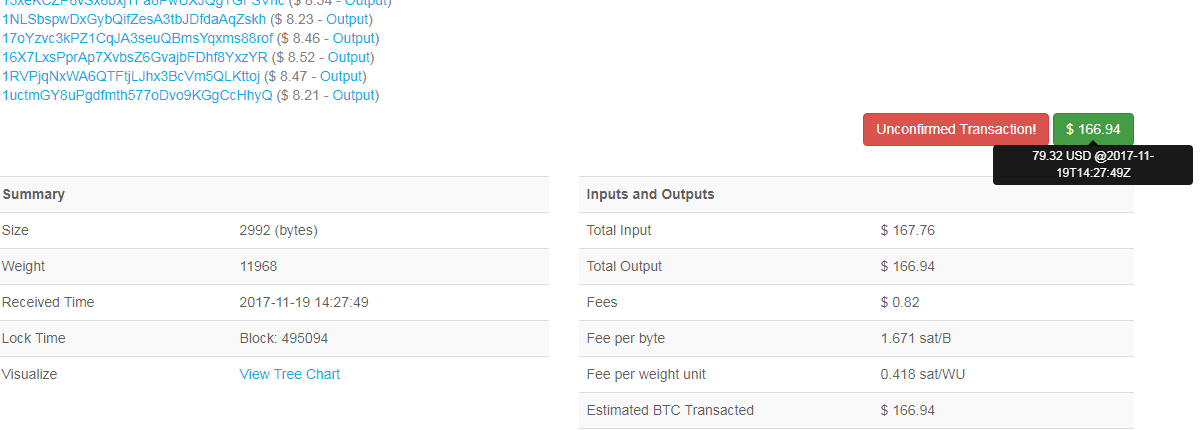Follow the Output link beside $ 8.52

pyautogui.click(x=350, y=57)
